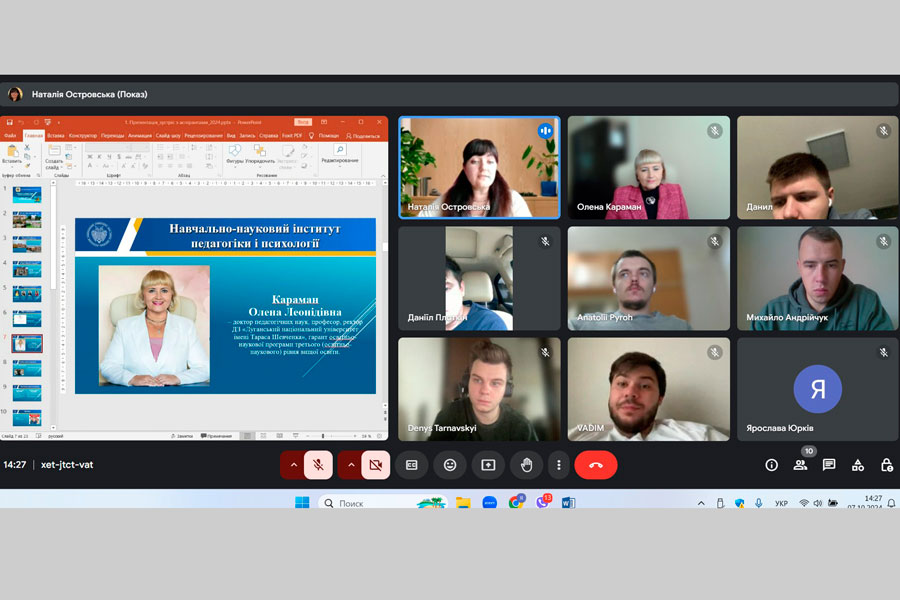Image resolution: width=900 pixels, height=600 pixels.
Task: Select Наталія Островська video tile
Action: click(x=479, y=168)
